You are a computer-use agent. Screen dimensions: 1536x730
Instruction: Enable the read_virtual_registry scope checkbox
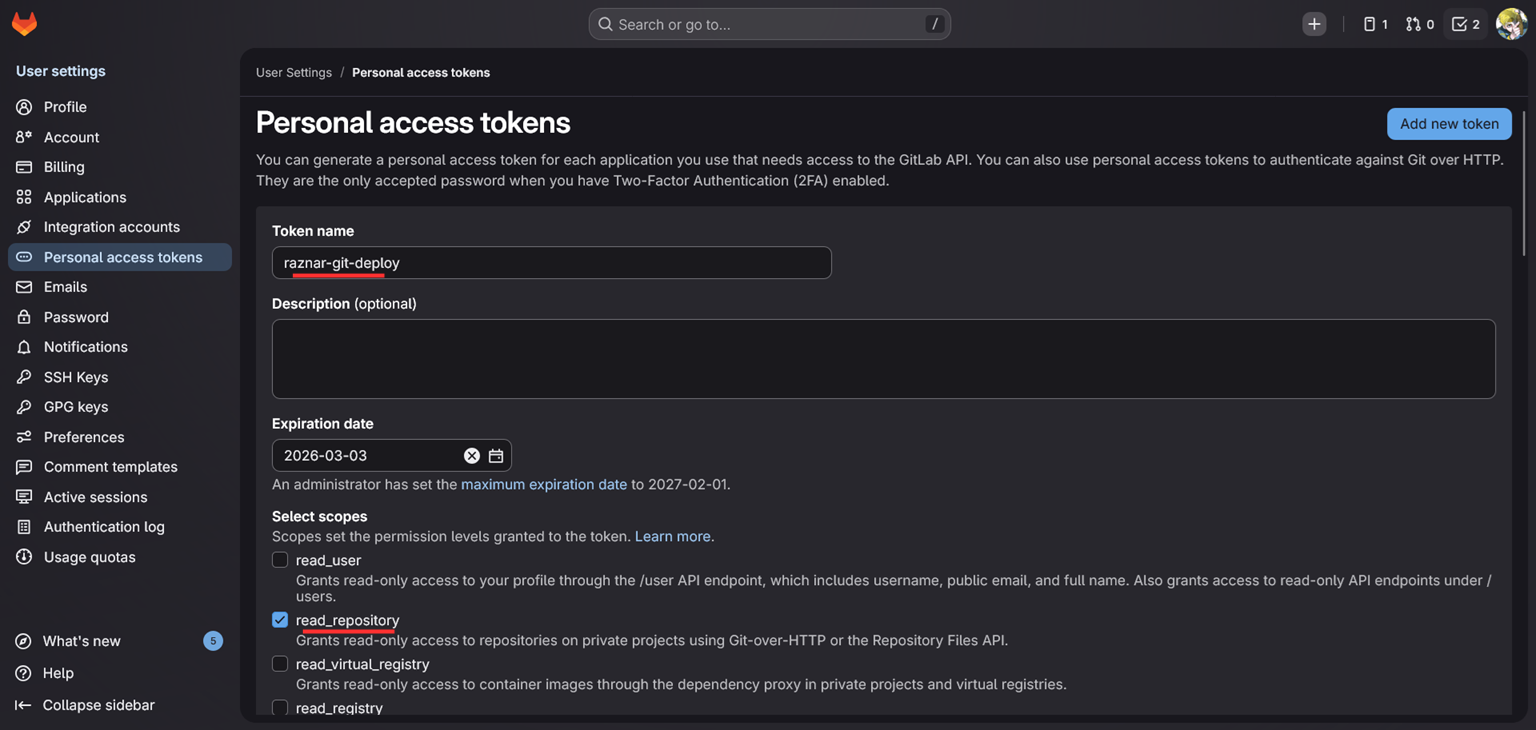tap(280, 664)
